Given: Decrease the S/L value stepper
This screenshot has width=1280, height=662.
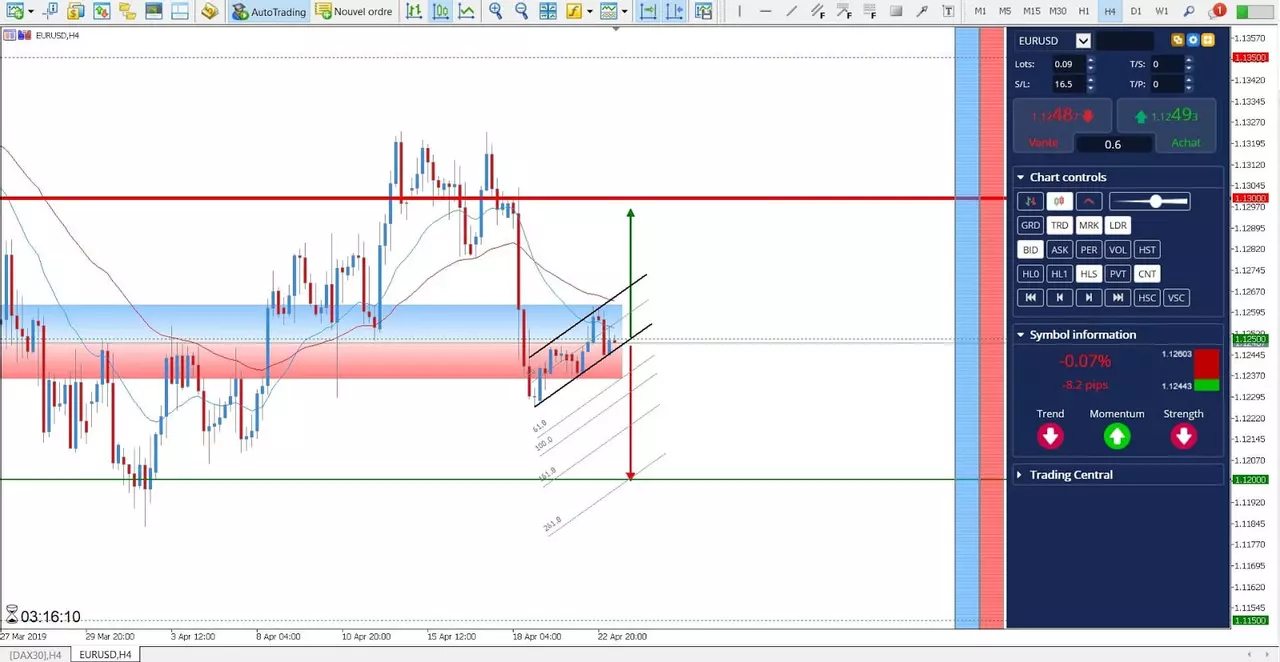Looking at the screenshot, I should pos(1090,89).
